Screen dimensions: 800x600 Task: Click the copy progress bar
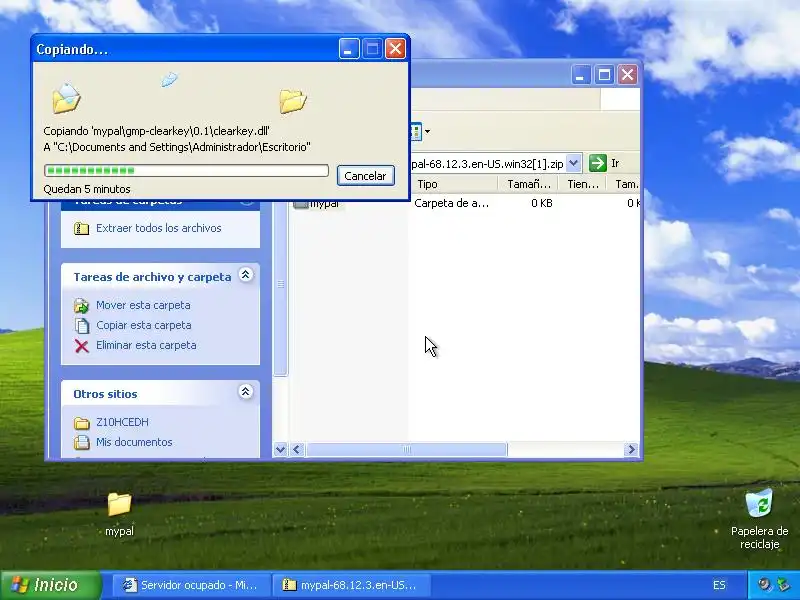point(186,170)
